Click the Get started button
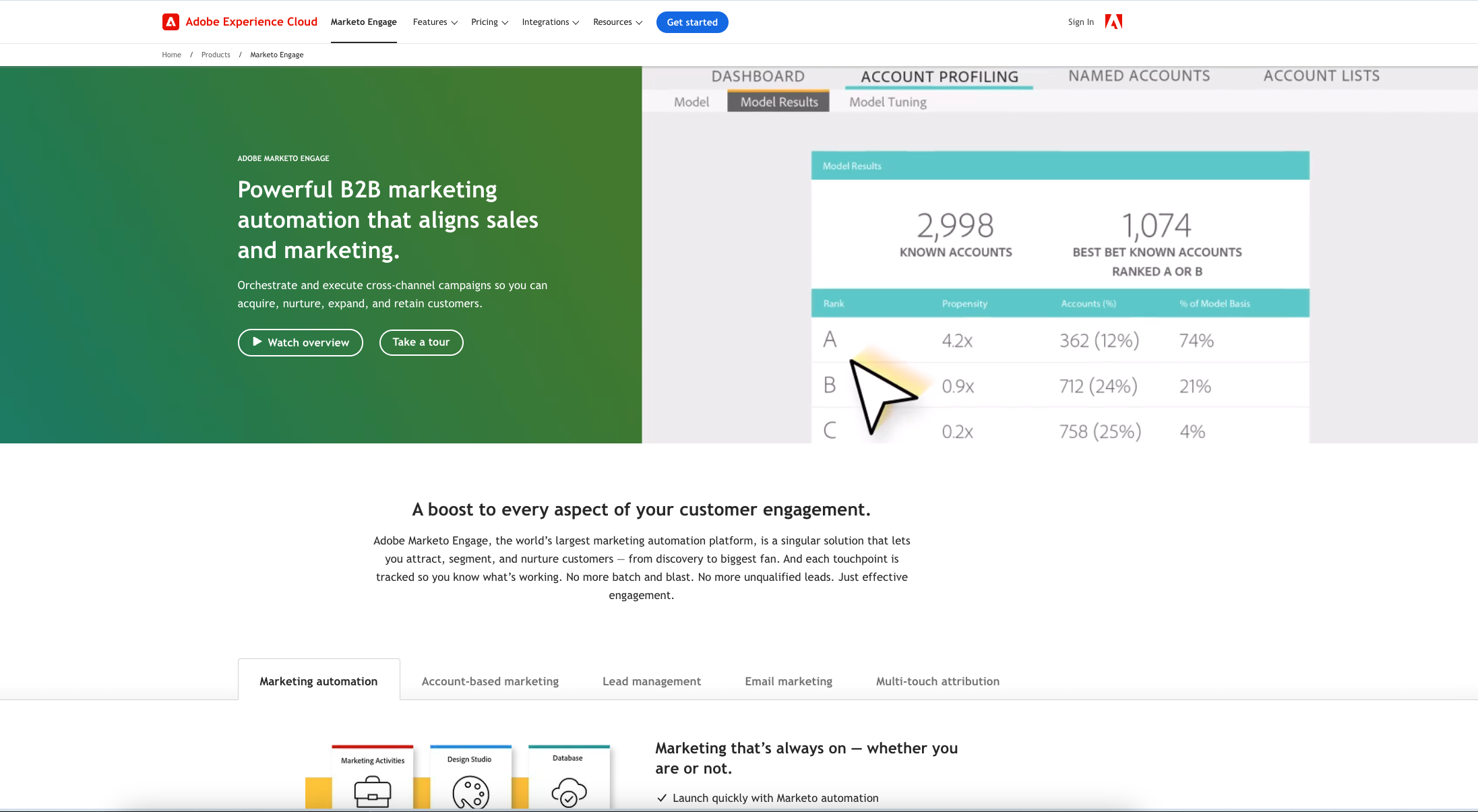Screen dimensions: 1478x812 point(691,22)
